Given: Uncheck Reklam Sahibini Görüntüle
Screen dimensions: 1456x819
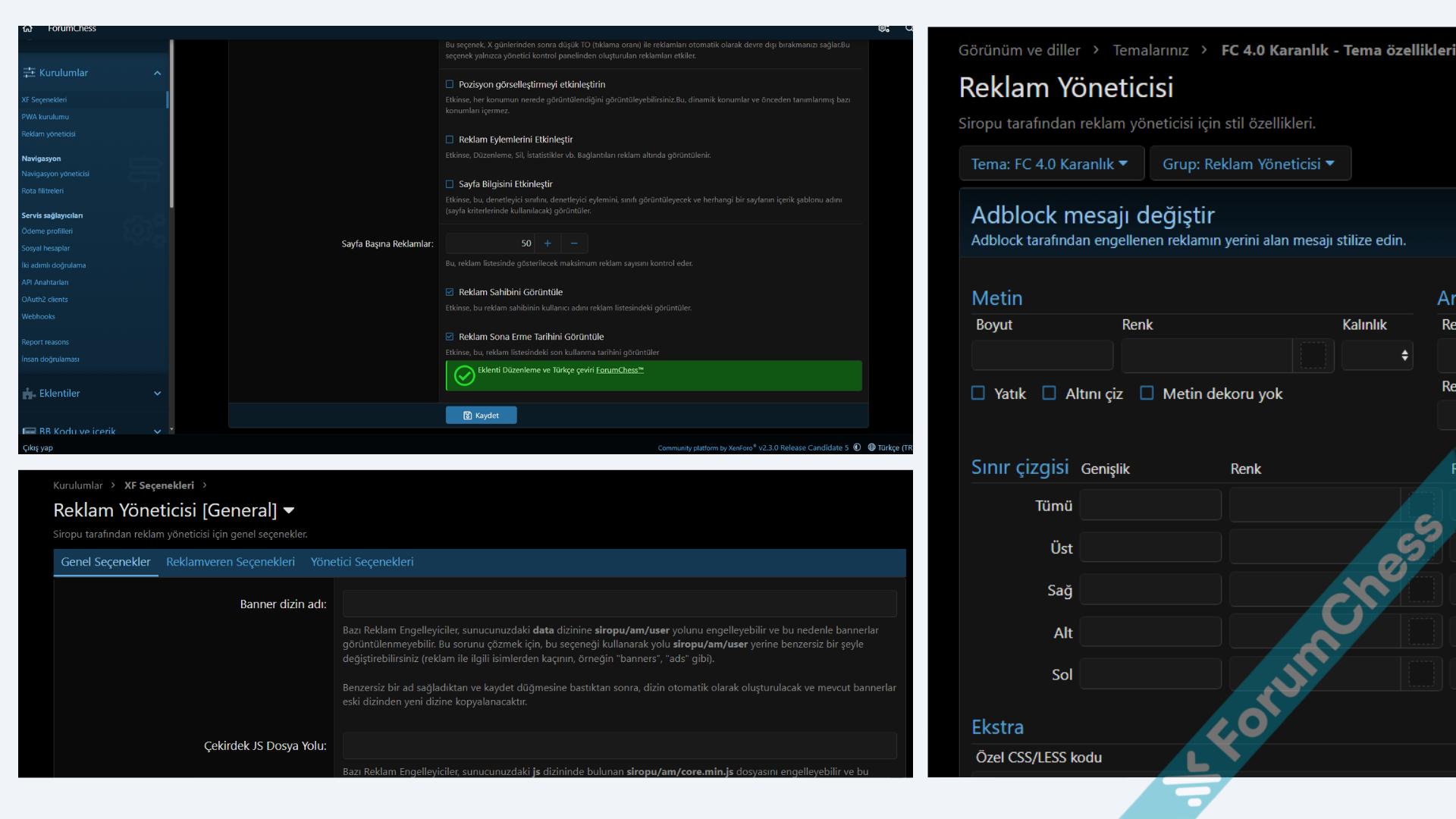Looking at the screenshot, I should pos(450,292).
